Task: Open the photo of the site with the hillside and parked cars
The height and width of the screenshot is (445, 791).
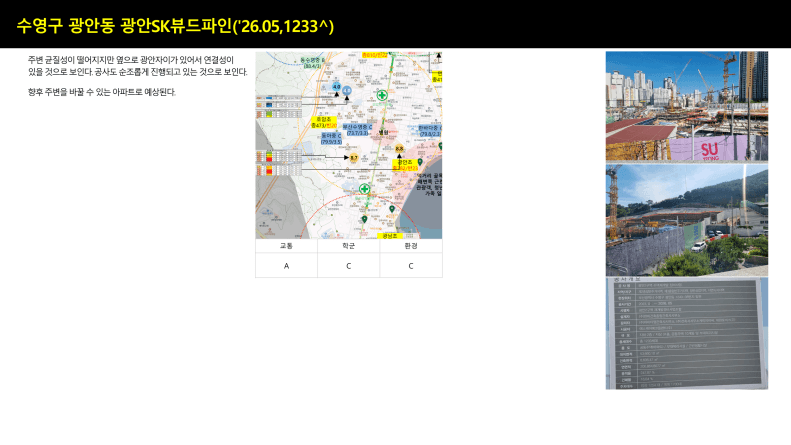Action: coord(687,219)
